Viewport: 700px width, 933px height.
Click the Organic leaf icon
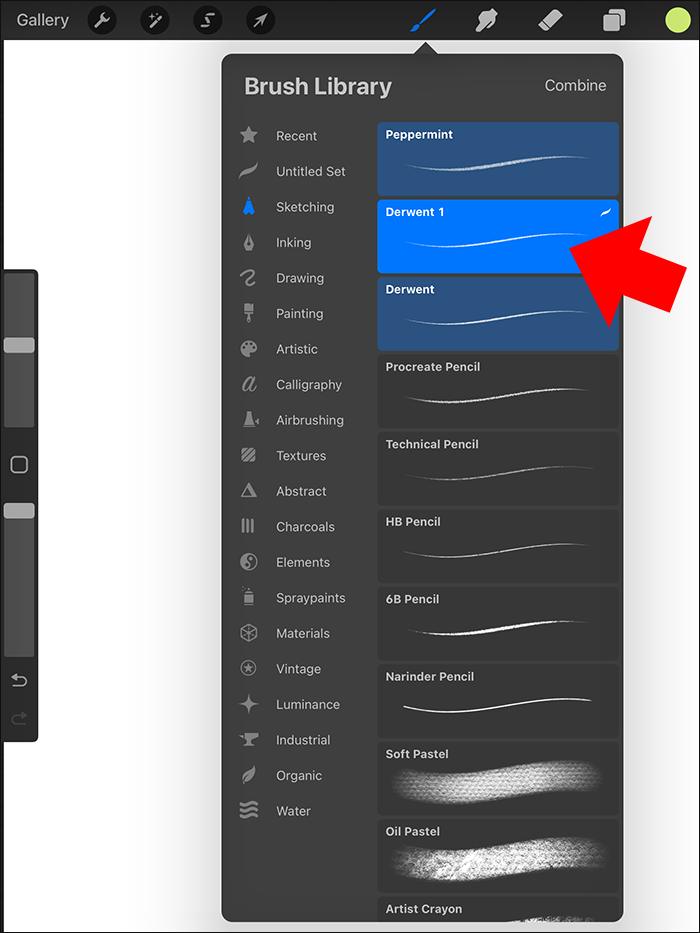click(x=249, y=775)
